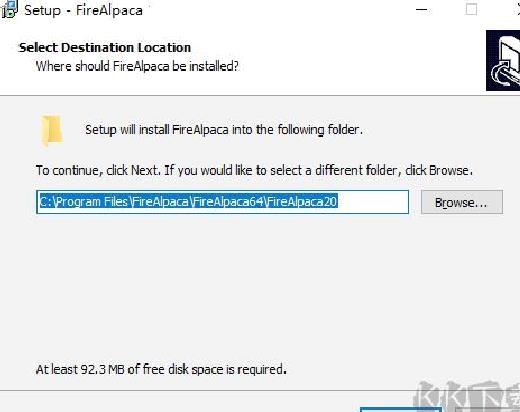
Task: Click the highlighted Next button at the bottom
Action: [x=401, y=409]
